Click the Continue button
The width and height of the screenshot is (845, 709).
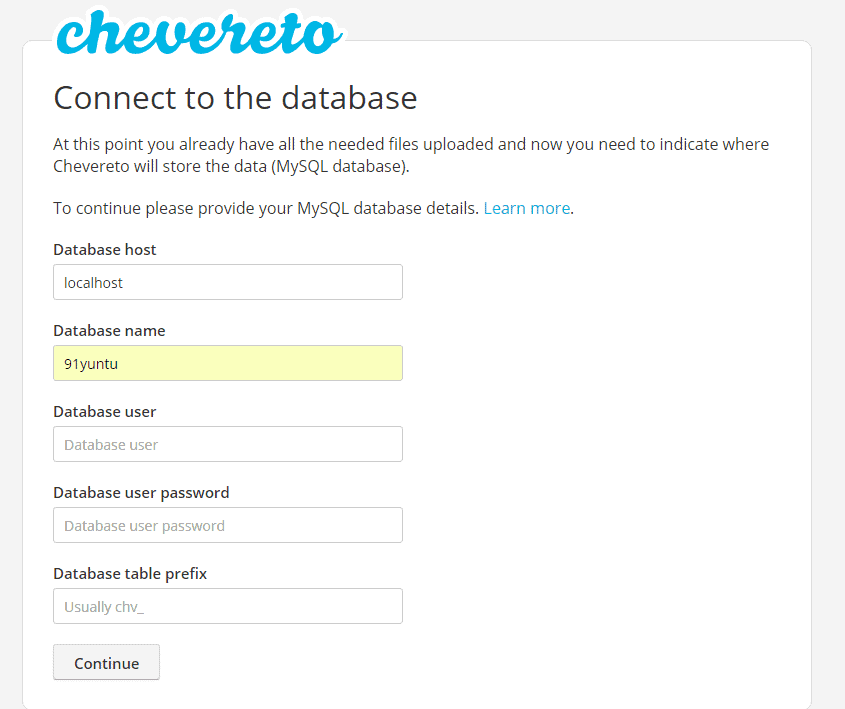[106, 662]
